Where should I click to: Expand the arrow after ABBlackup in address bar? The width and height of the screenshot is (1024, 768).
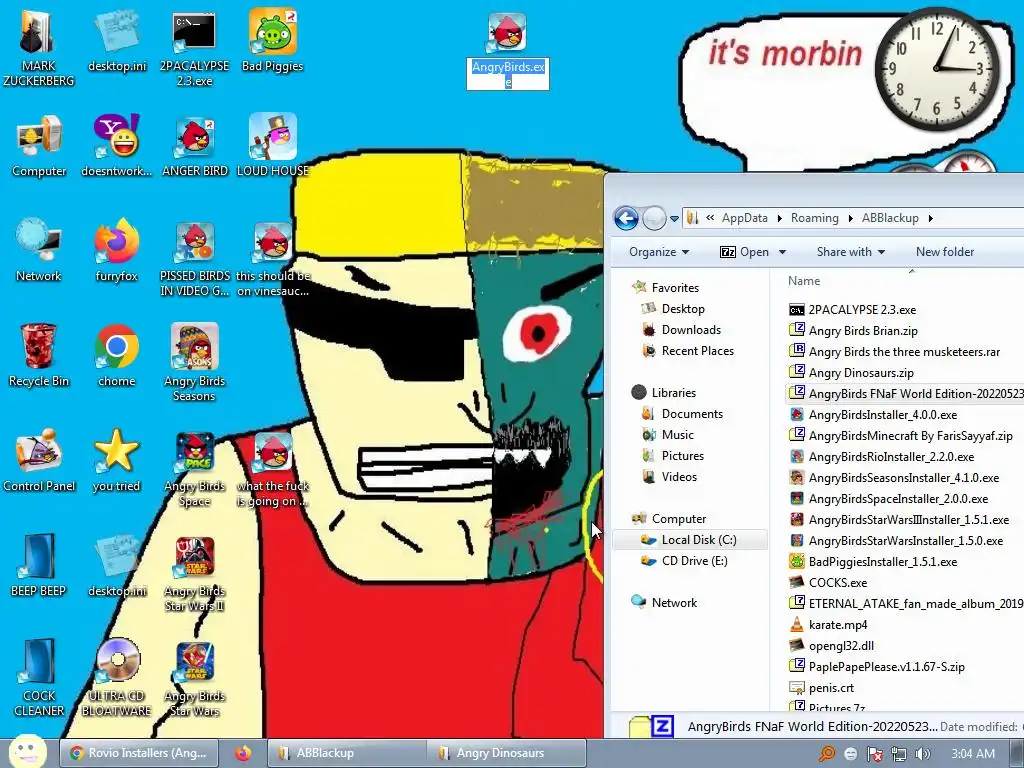pyautogui.click(x=930, y=218)
